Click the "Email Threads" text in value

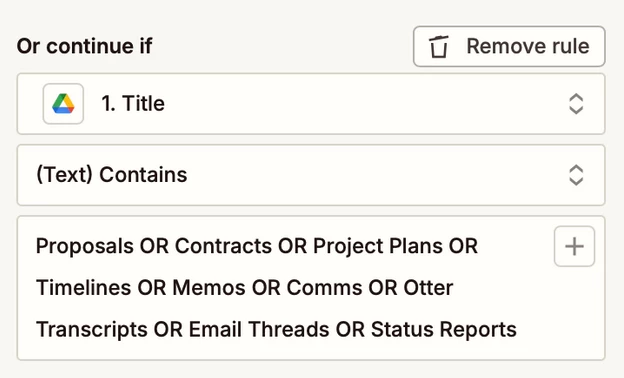point(259,329)
